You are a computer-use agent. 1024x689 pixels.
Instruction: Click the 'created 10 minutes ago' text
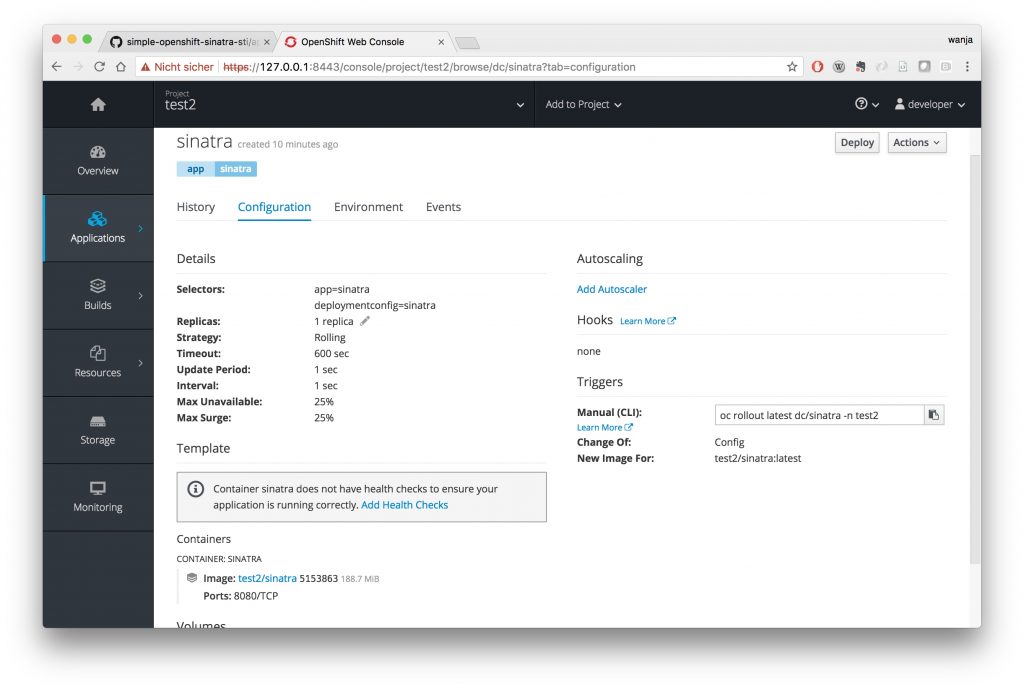tap(287, 144)
